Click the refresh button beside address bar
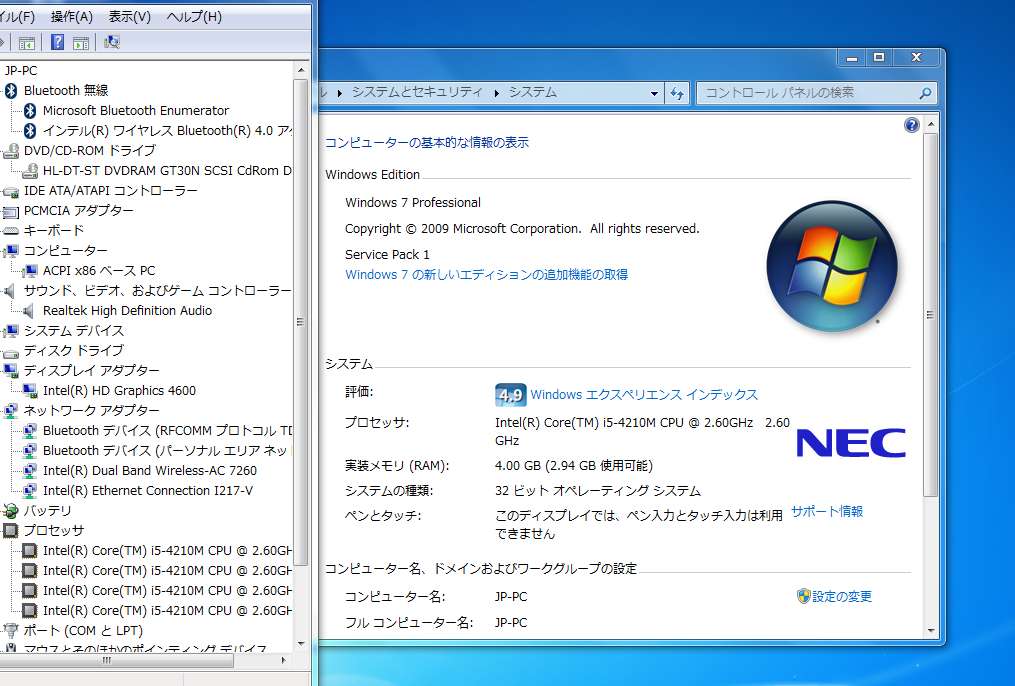Viewport: 1015px width, 686px height. 677,93
